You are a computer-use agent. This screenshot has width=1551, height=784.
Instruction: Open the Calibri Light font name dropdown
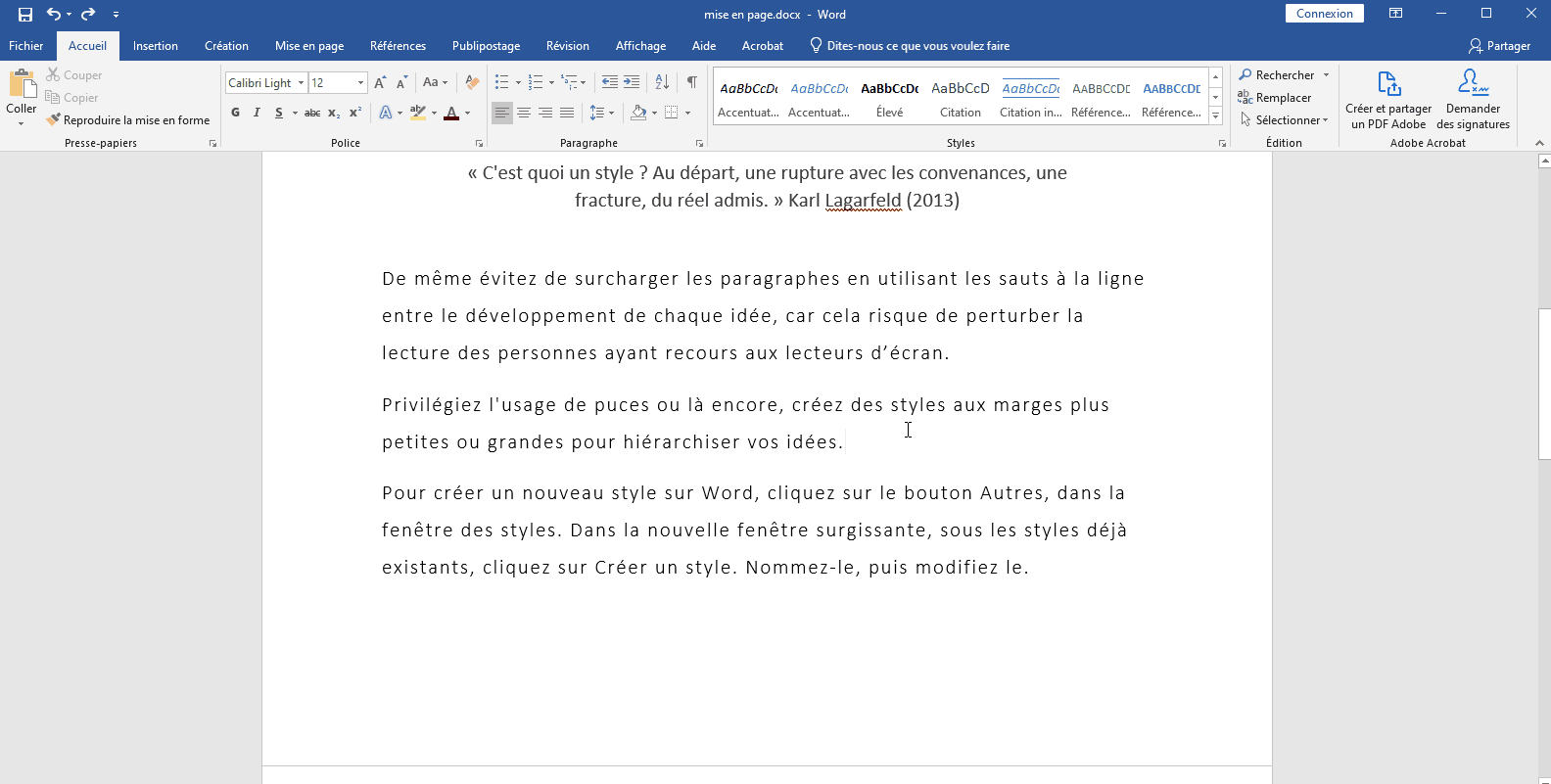301,83
